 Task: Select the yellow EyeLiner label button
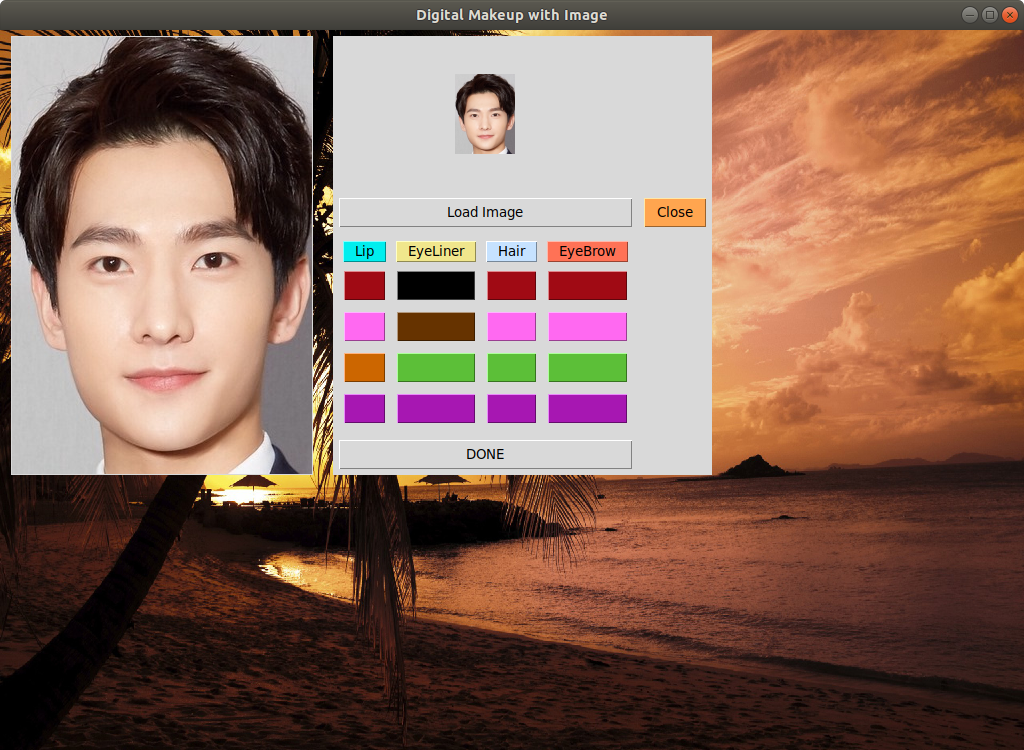[x=436, y=251]
